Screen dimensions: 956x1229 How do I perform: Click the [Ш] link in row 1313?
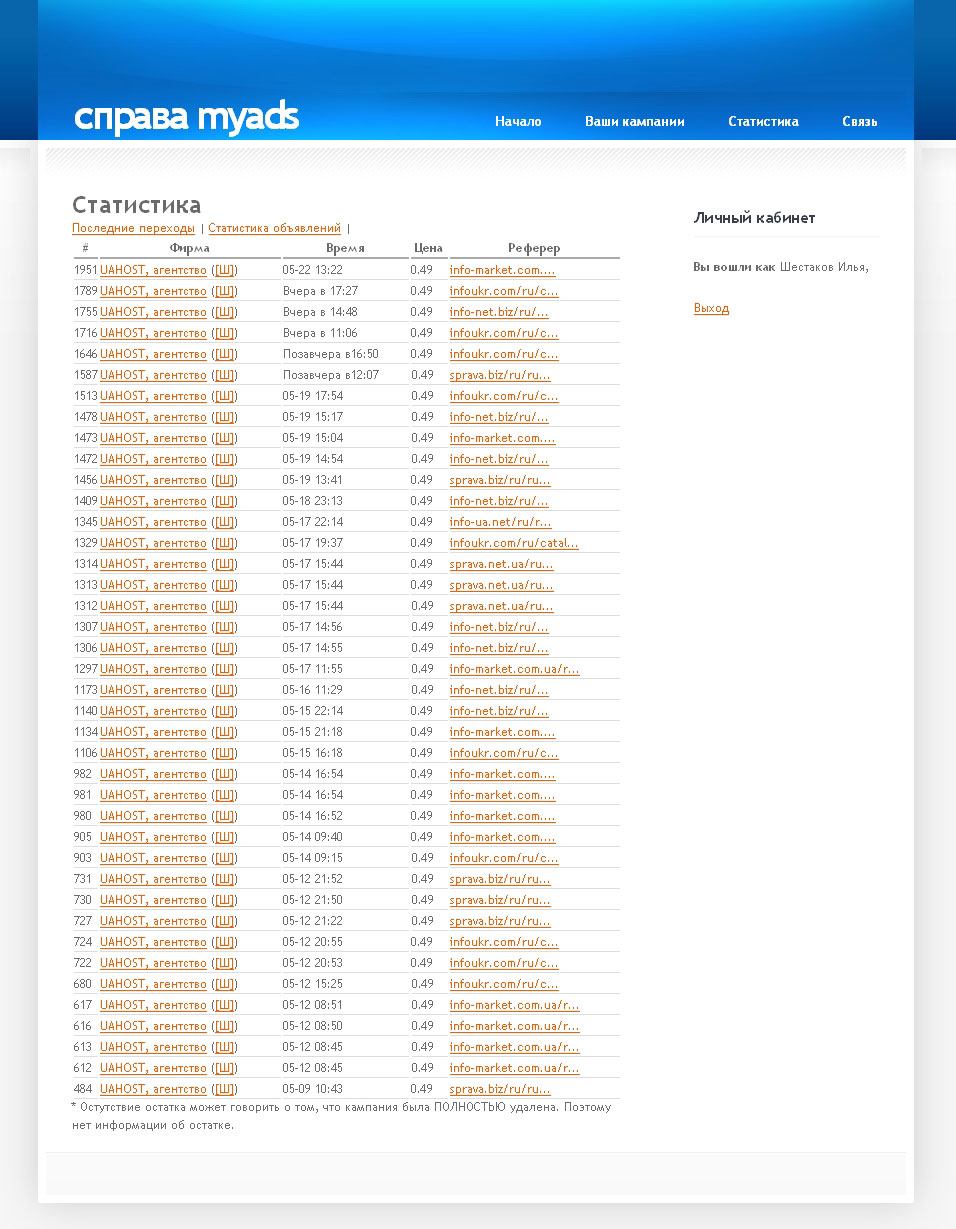pos(226,585)
